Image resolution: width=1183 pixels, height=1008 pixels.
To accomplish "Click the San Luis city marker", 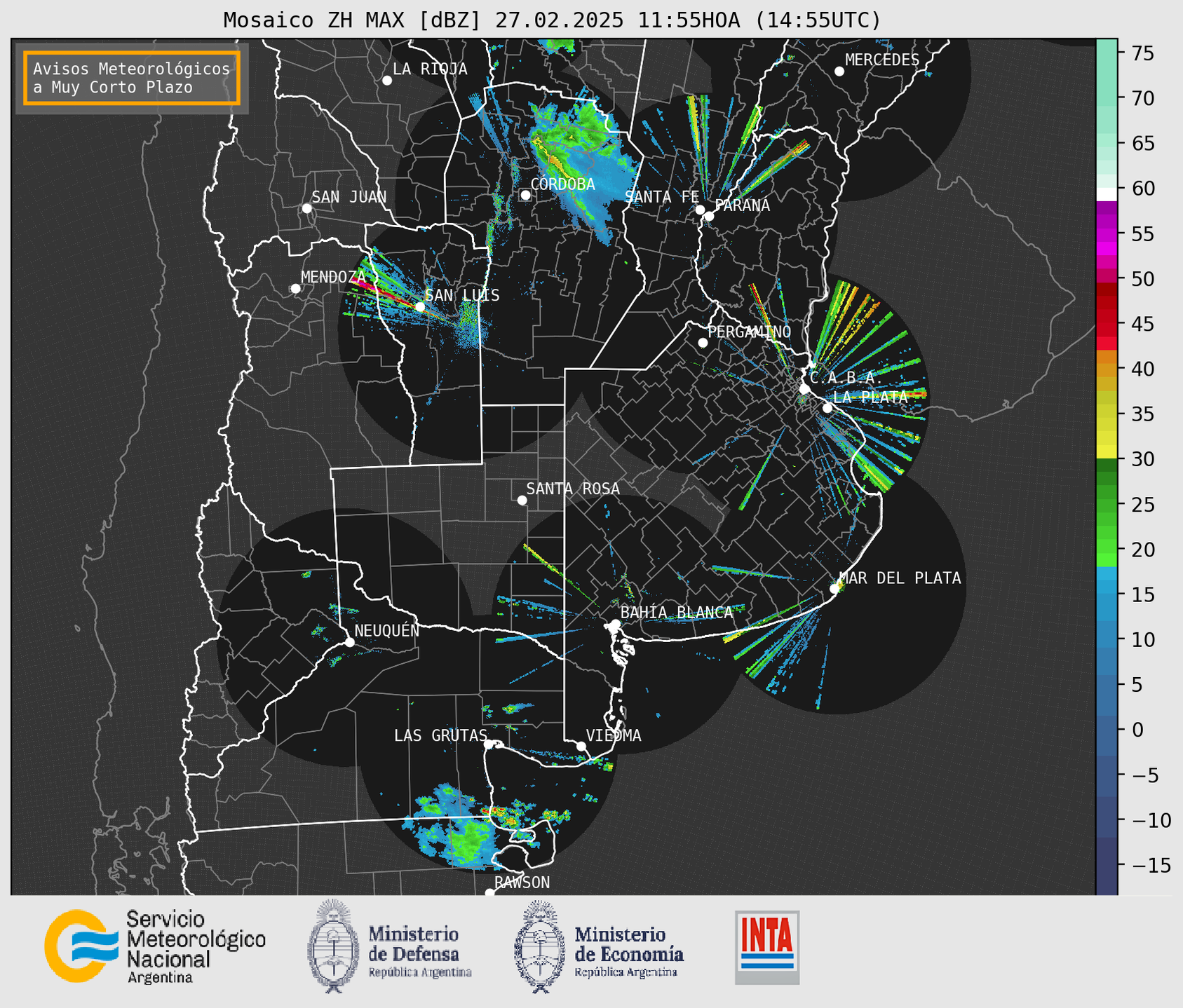I will 419,307.
